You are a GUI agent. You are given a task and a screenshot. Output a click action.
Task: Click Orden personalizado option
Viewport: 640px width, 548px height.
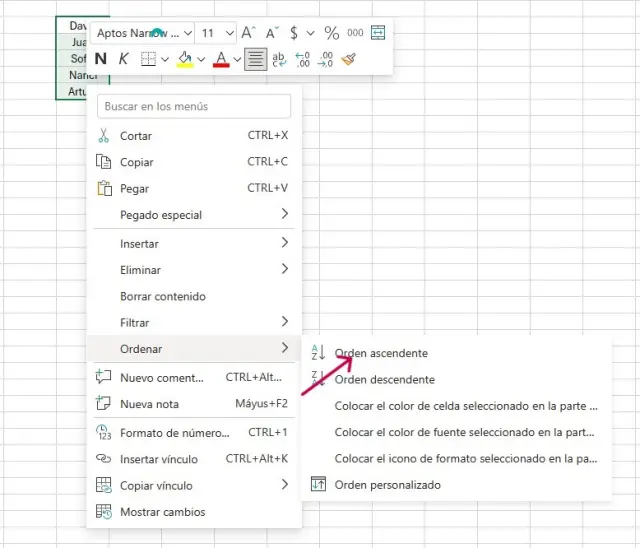click(x=387, y=485)
